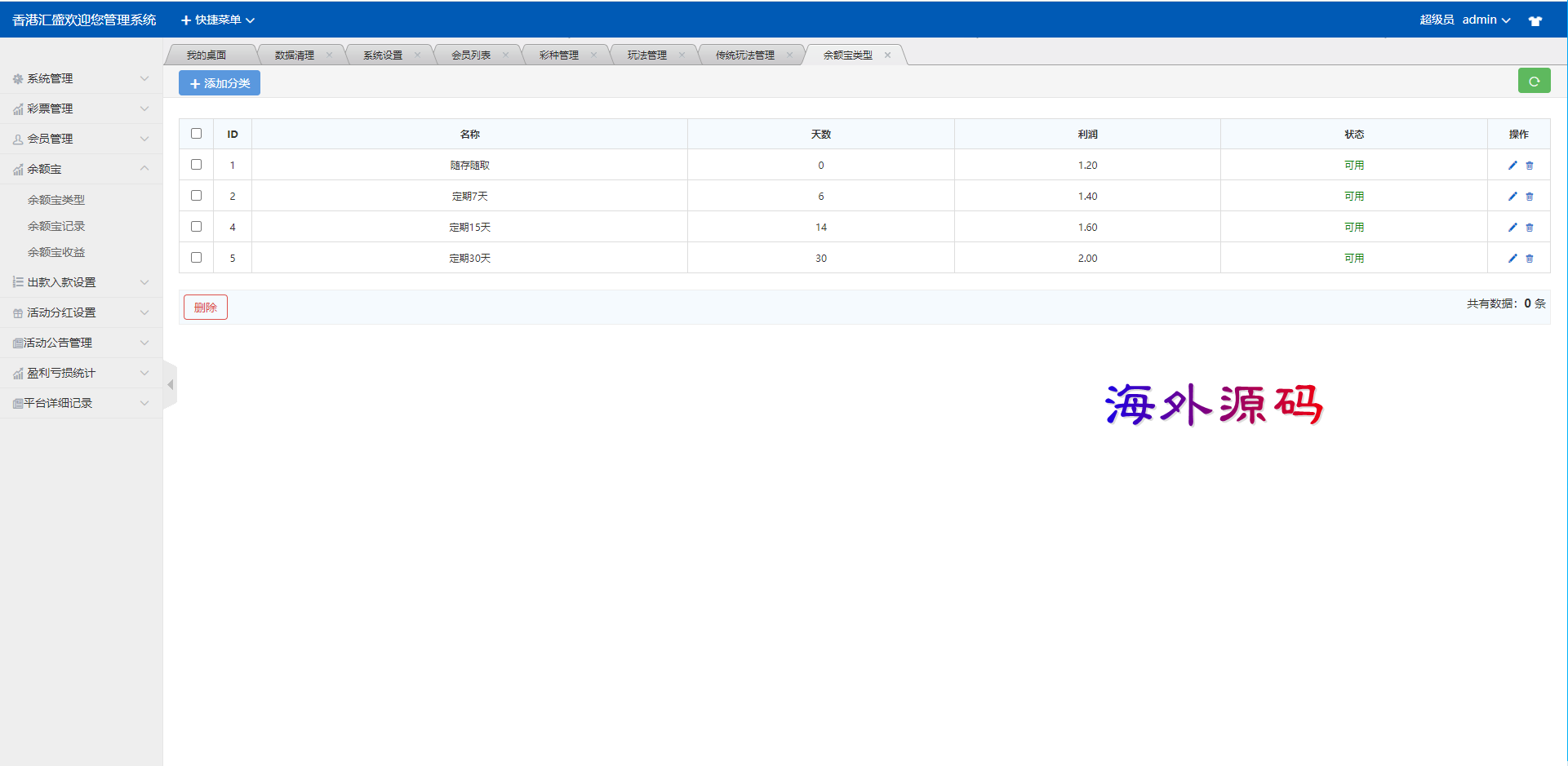
Task: Collapse the 余额宝 sidebar menu chevron
Action: pos(144,169)
